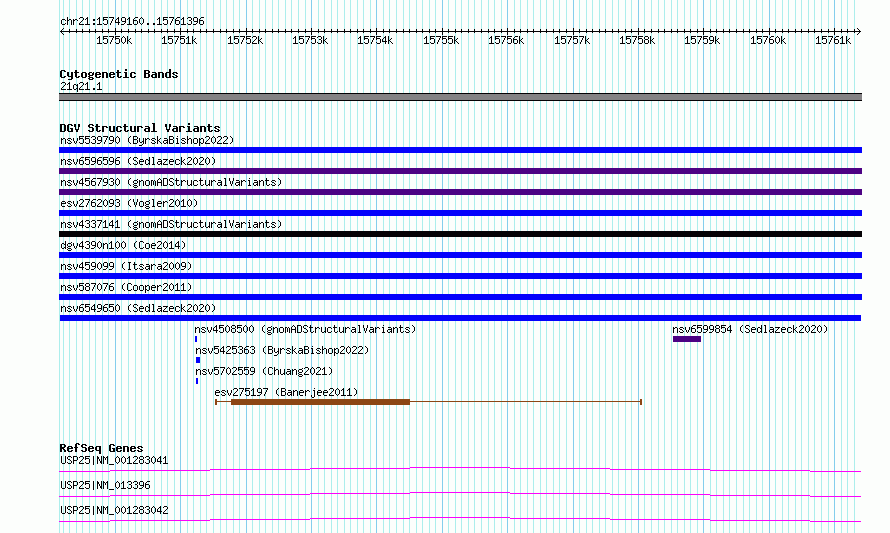Open the RefSeq Genes track heading
This screenshot has width=890, height=533.
[102, 448]
